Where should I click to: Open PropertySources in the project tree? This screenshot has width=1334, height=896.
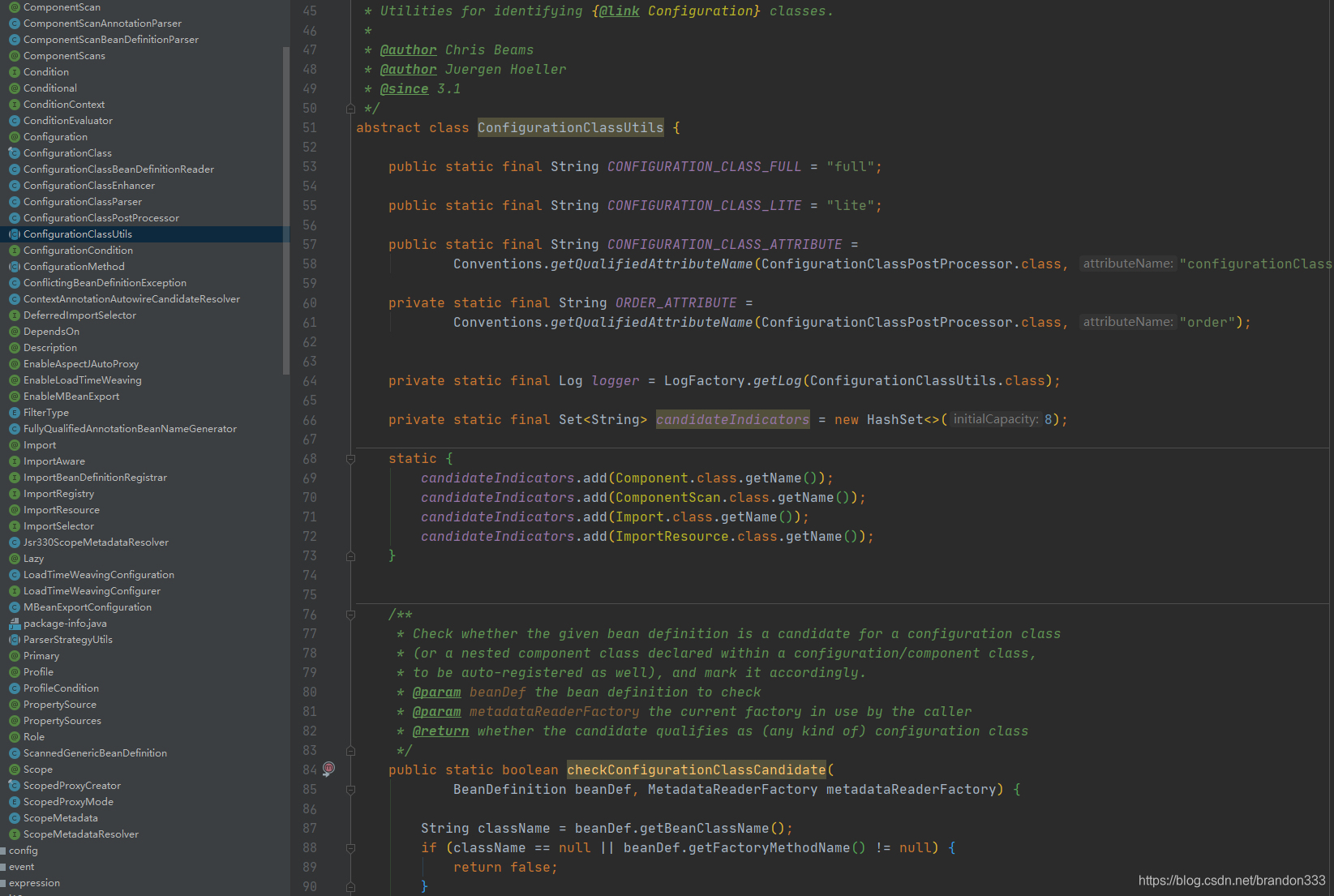62,721
